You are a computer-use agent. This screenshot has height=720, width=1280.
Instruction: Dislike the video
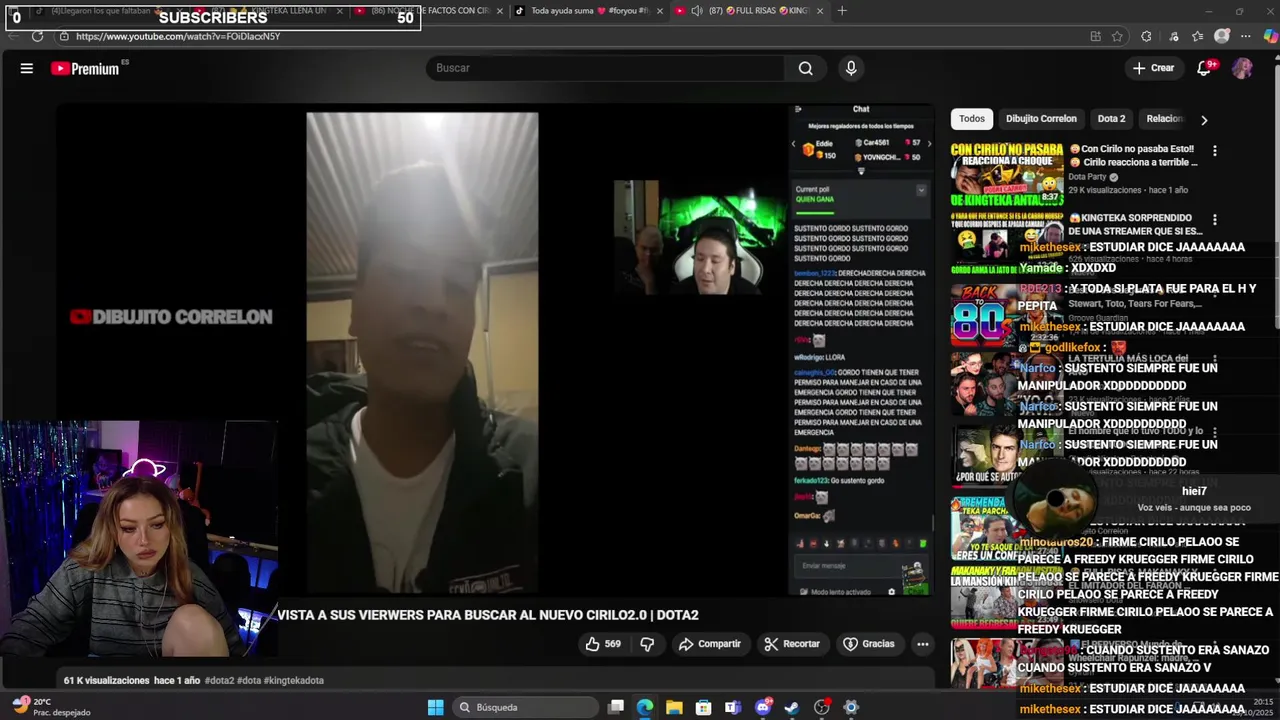[x=647, y=644]
